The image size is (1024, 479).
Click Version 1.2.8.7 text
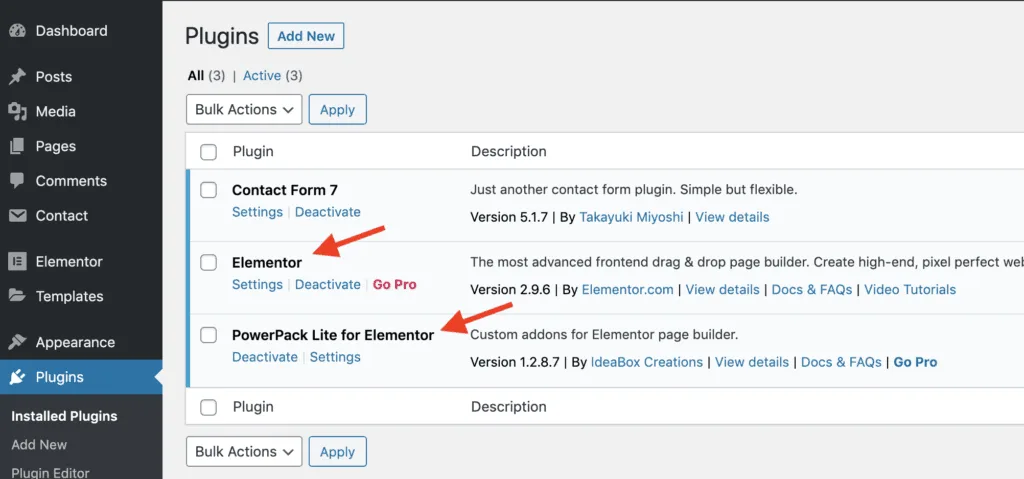(x=515, y=362)
